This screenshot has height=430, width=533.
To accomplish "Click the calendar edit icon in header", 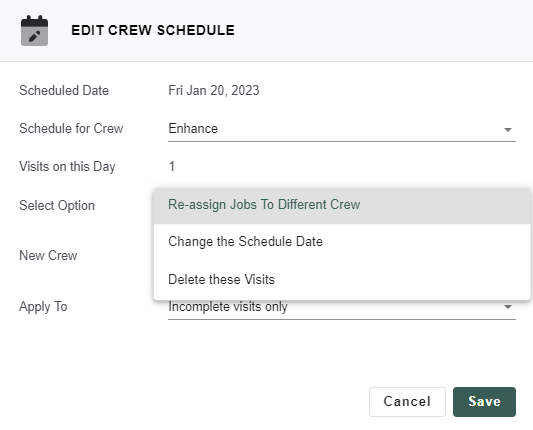I will tap(34, 31).
